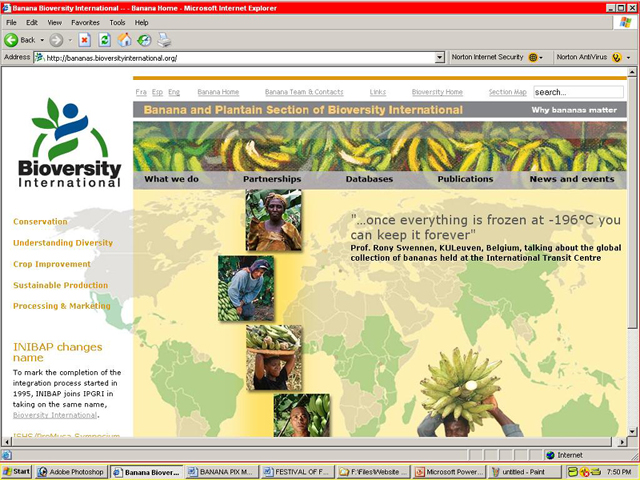Image resolution: width=640 pixels, height=480 pixels.
Task: Follow the Banana Home link
Action: point(218,92)
